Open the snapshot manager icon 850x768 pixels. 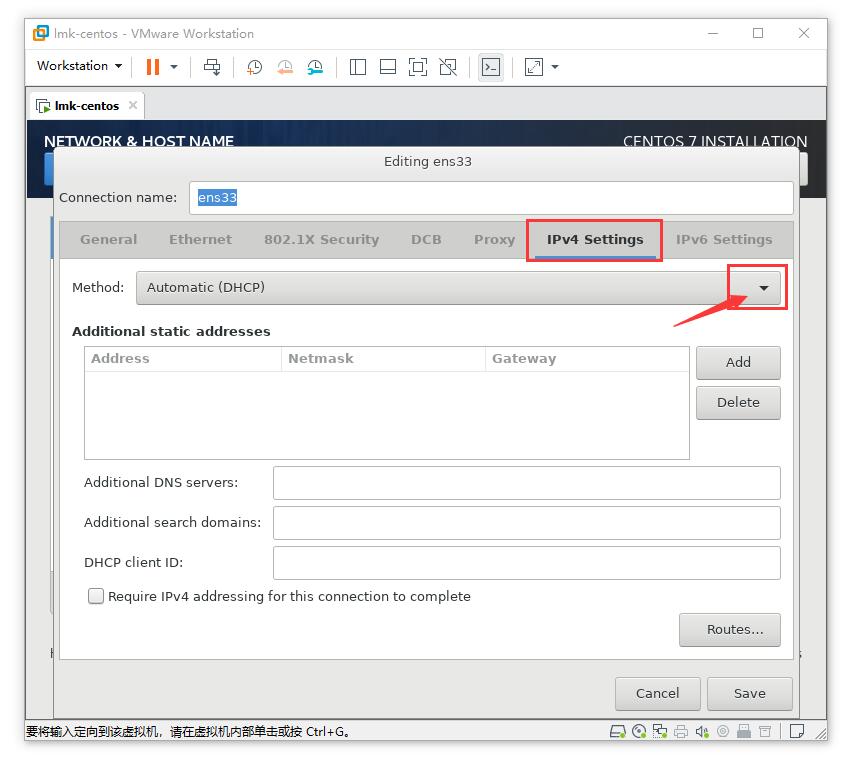click(x=315, y=67)
